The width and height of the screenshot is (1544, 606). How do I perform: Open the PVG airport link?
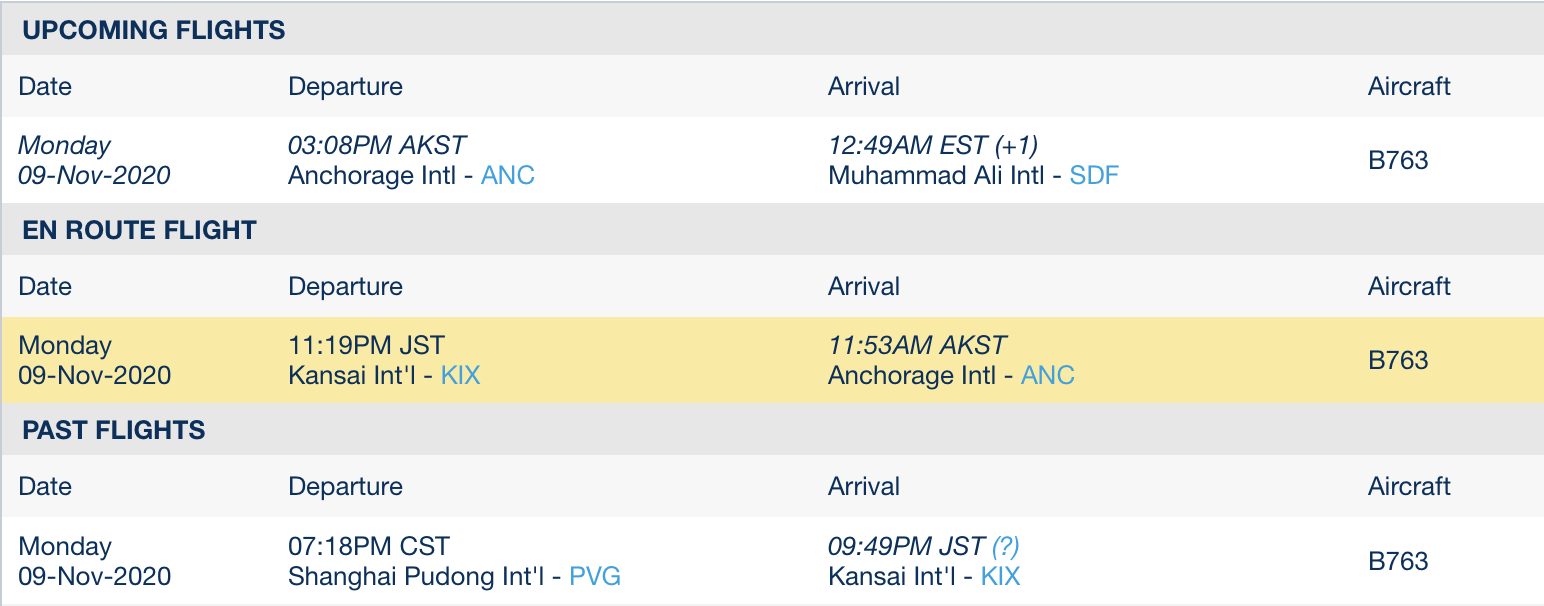tap(595, 577)
